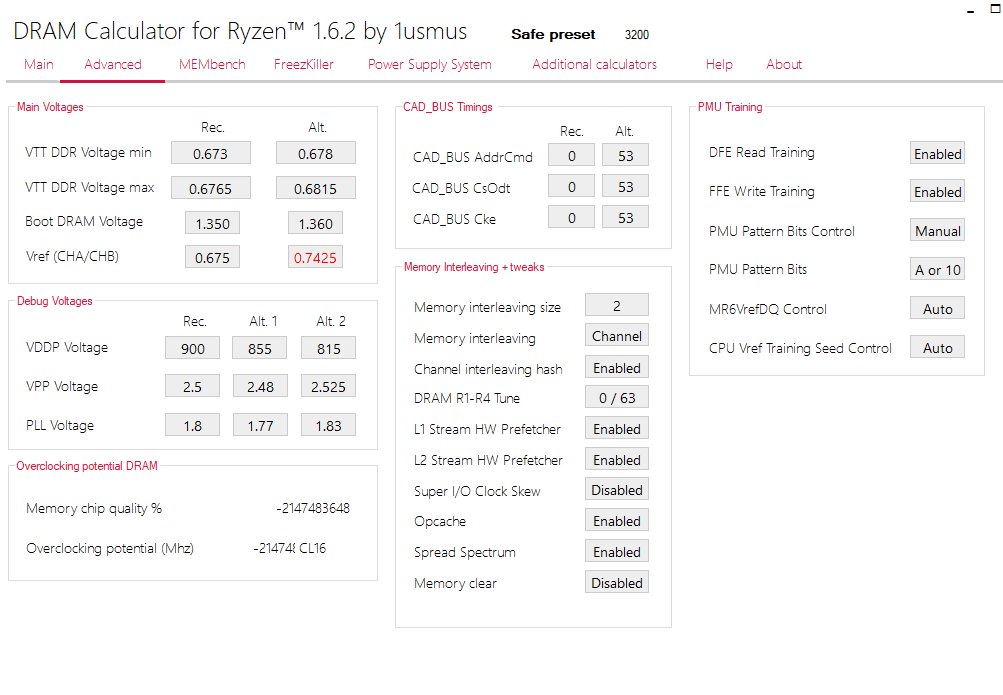The width and height of the screenshot is (1003, 695).
Task: Select CAD_BUS Cke Alt. value 53
Action: point(626,218)
